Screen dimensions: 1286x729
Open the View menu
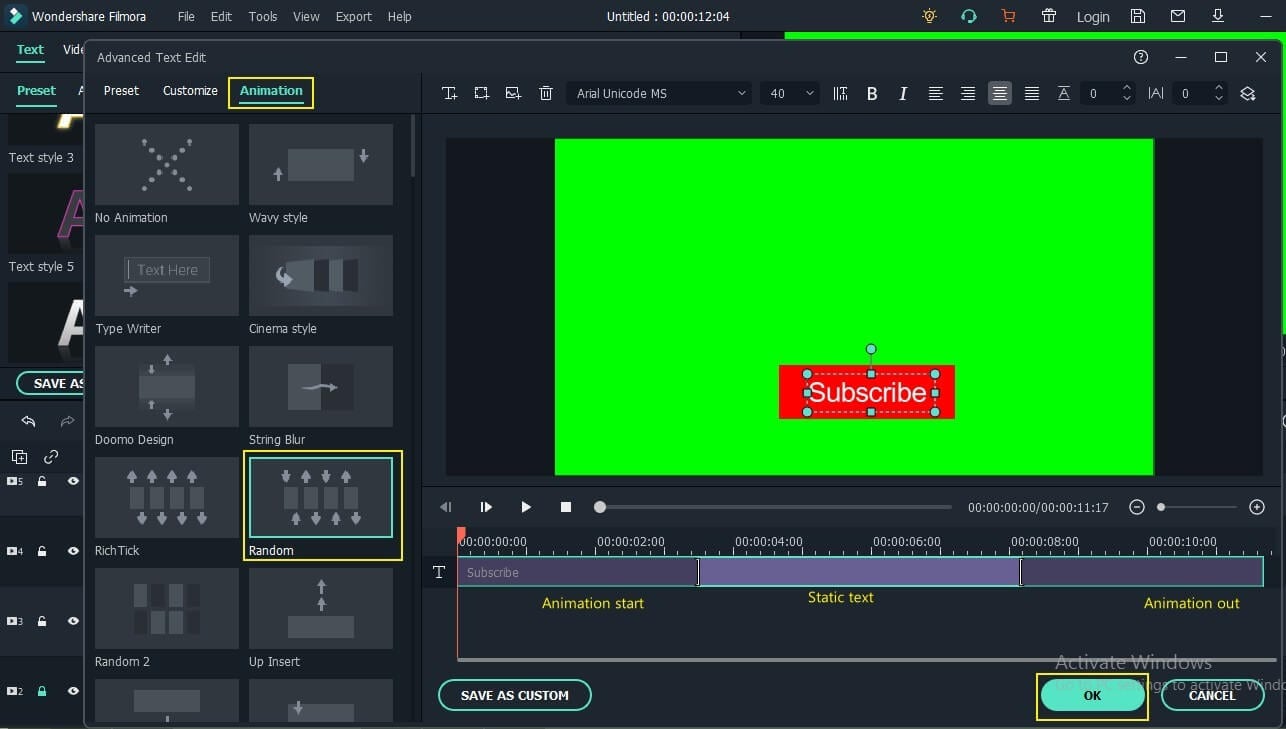coord(306,16)
